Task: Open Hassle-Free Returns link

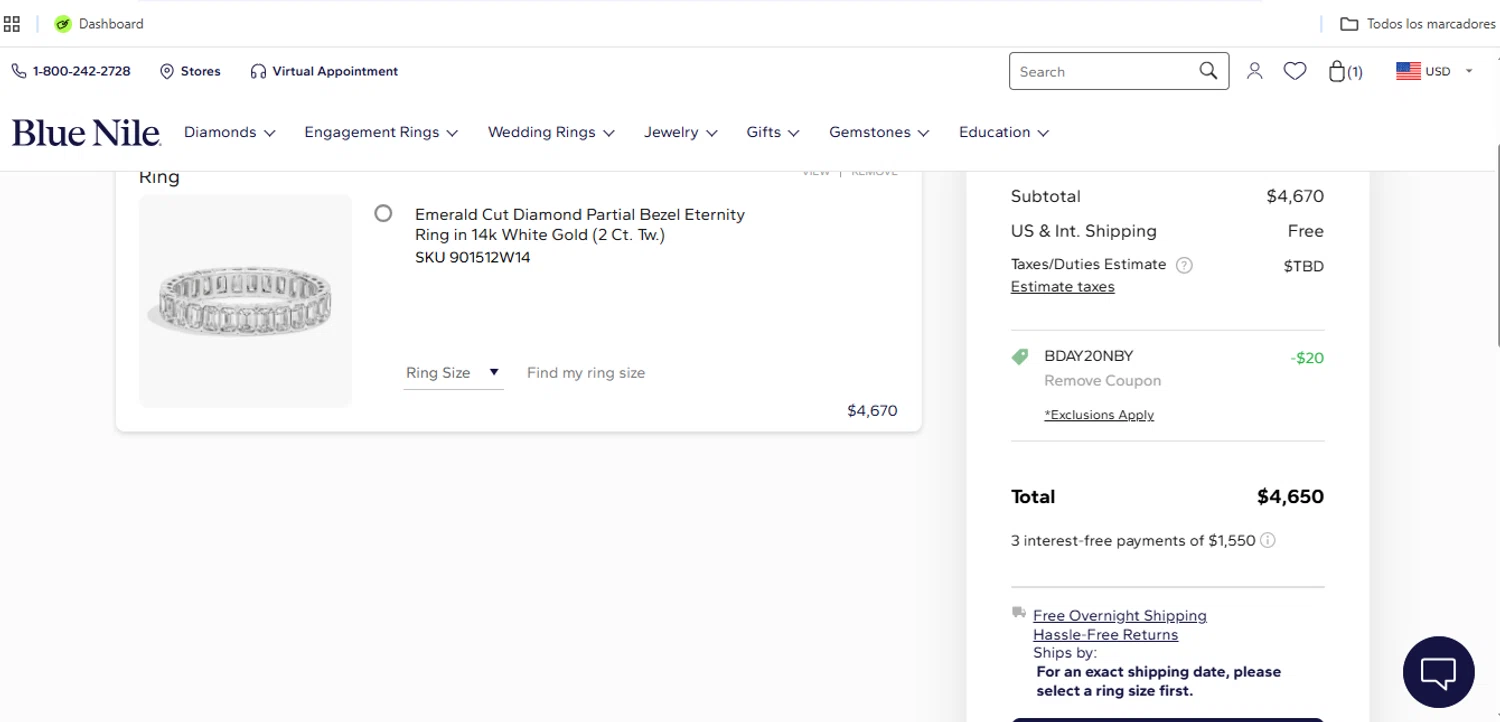Action: click(1105, 635)
